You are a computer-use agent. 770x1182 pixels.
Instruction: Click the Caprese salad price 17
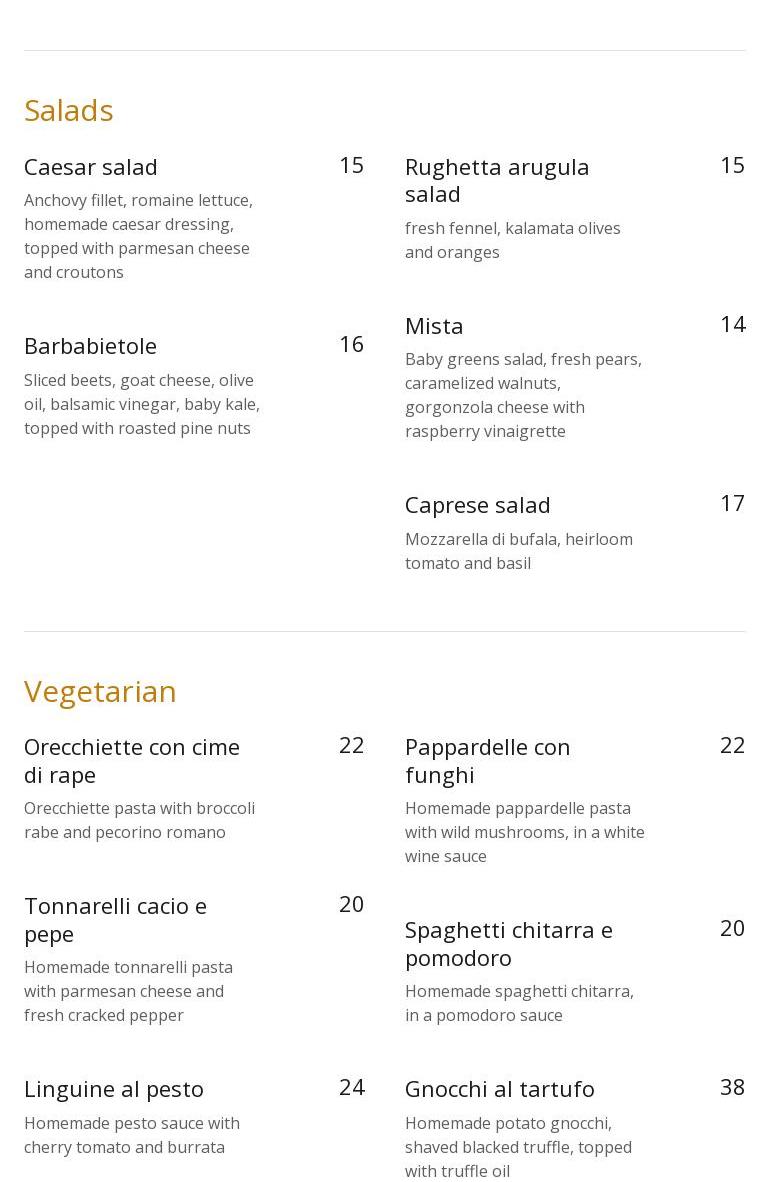pos(732,503)
